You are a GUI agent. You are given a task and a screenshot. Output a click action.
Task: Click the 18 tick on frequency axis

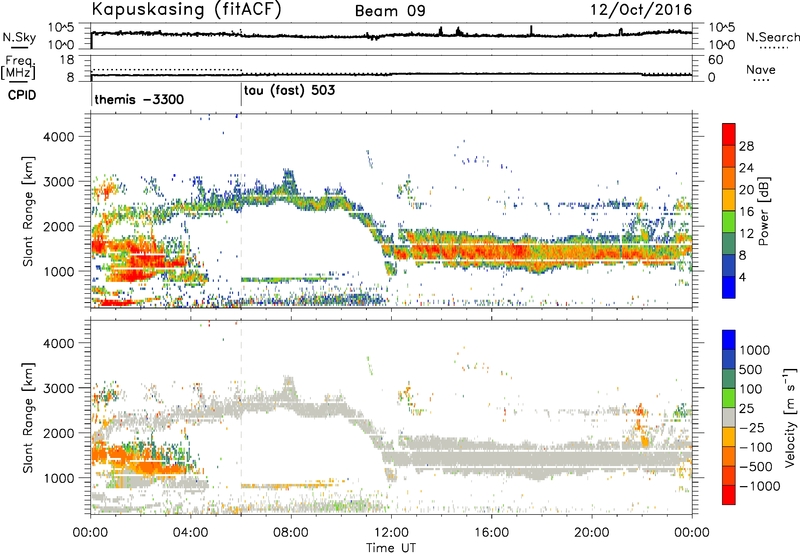pyautogui.click(x=67, y=60)
